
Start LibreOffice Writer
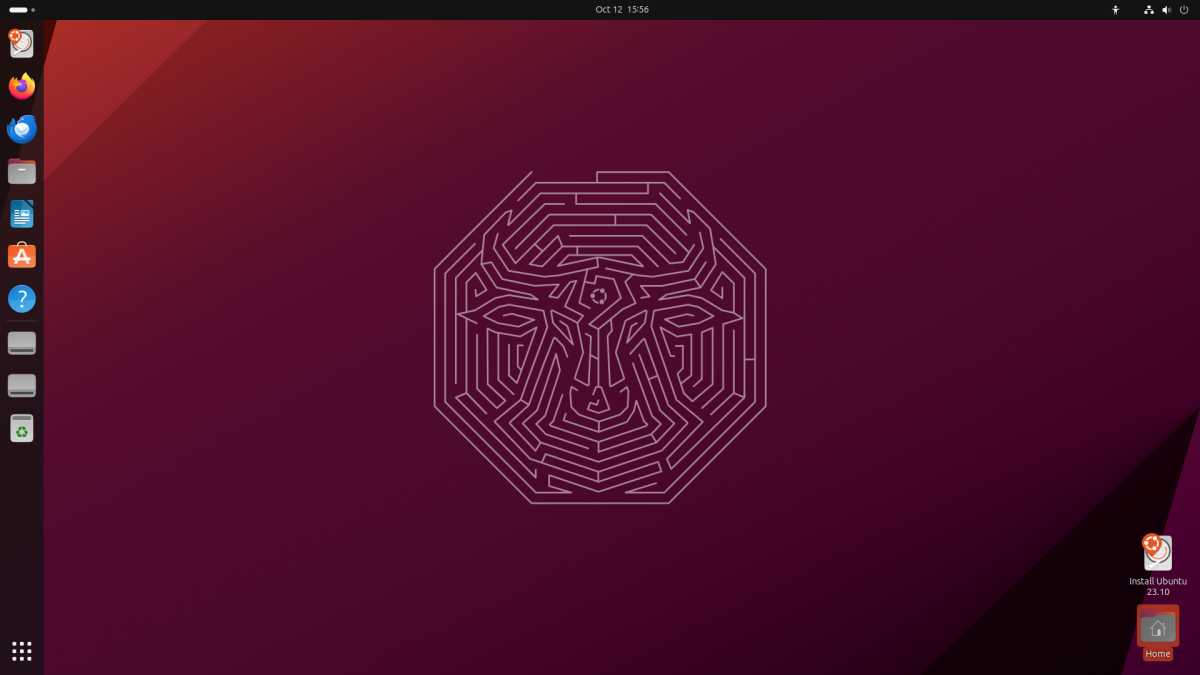(21, 213)
